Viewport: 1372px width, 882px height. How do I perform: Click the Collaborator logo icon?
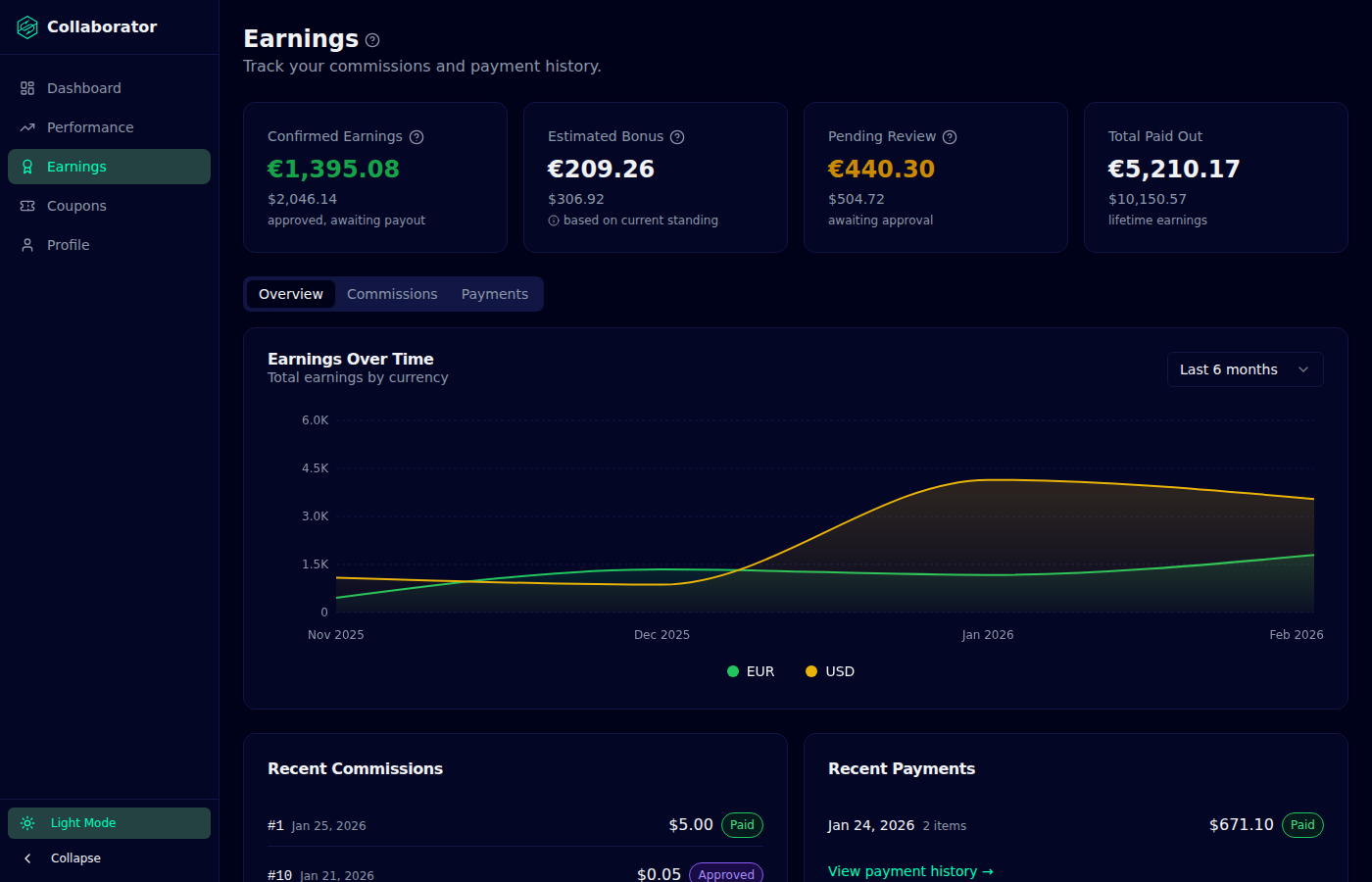pyautogui.click(x=27, y=27)
